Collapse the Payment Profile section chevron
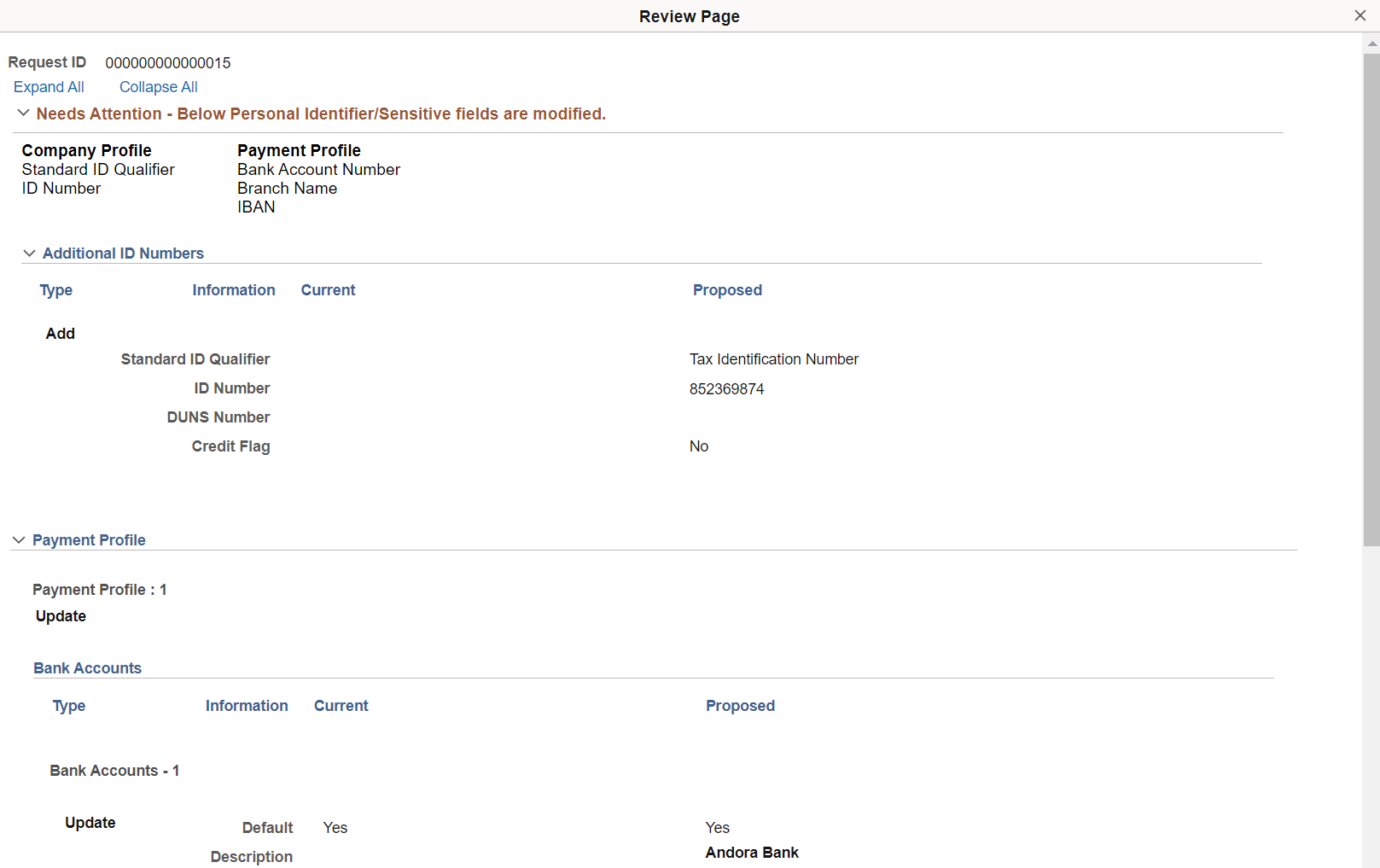 pos(19,539)
